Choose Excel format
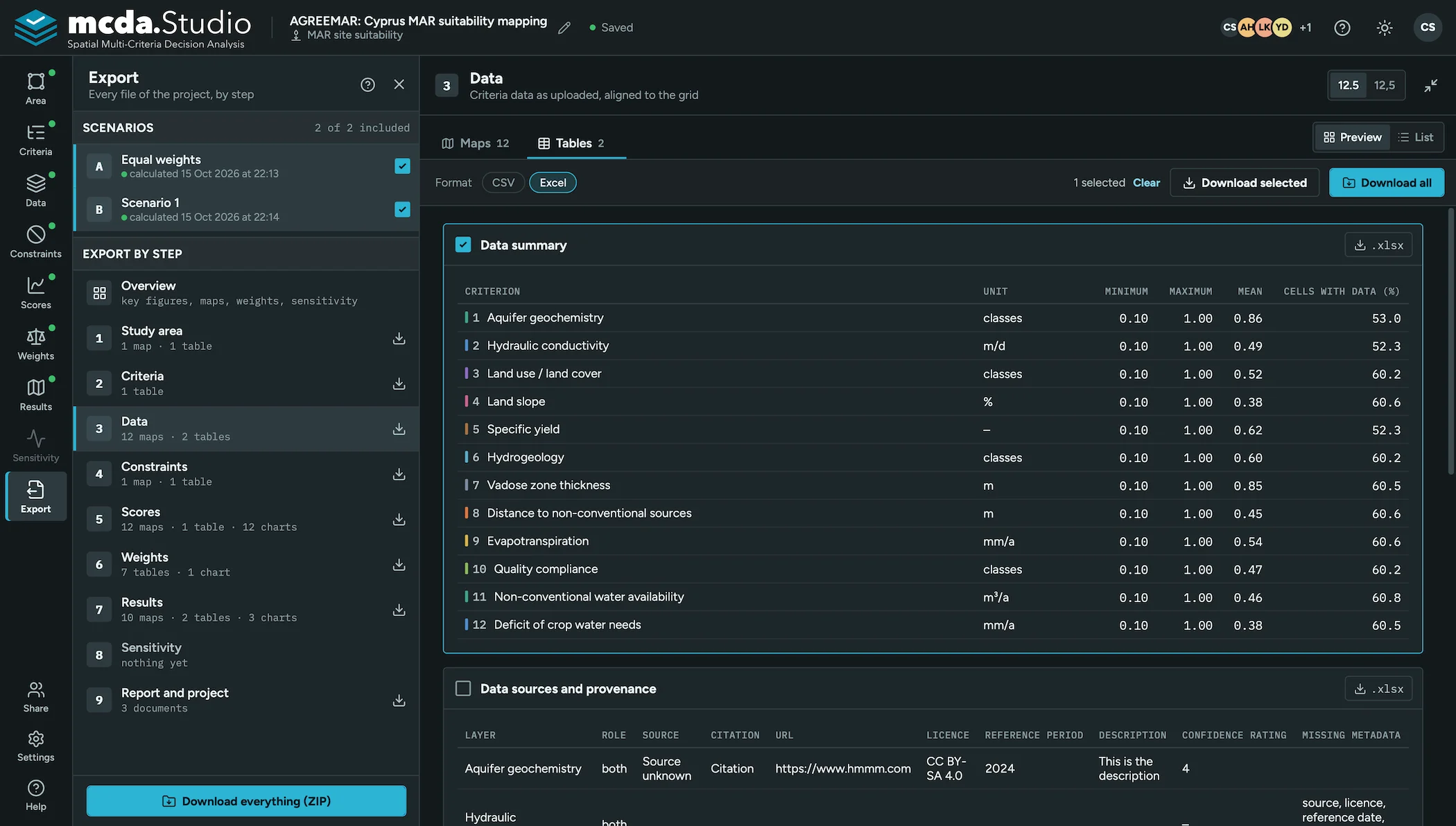Screen dimensions: 1456x826 pyautogui.click(x=553, y=182)
